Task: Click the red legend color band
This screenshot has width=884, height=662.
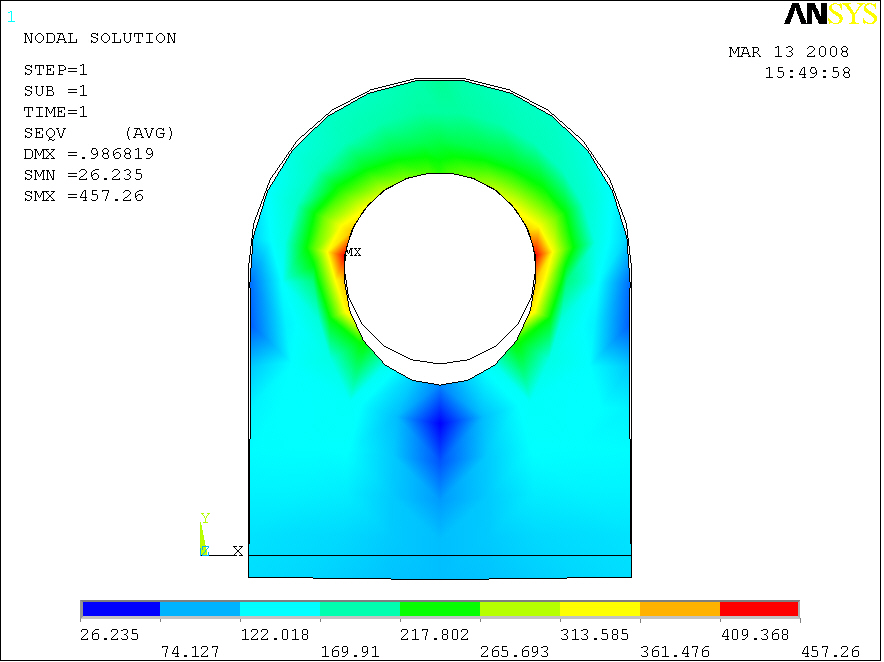Action: [759, 609]
